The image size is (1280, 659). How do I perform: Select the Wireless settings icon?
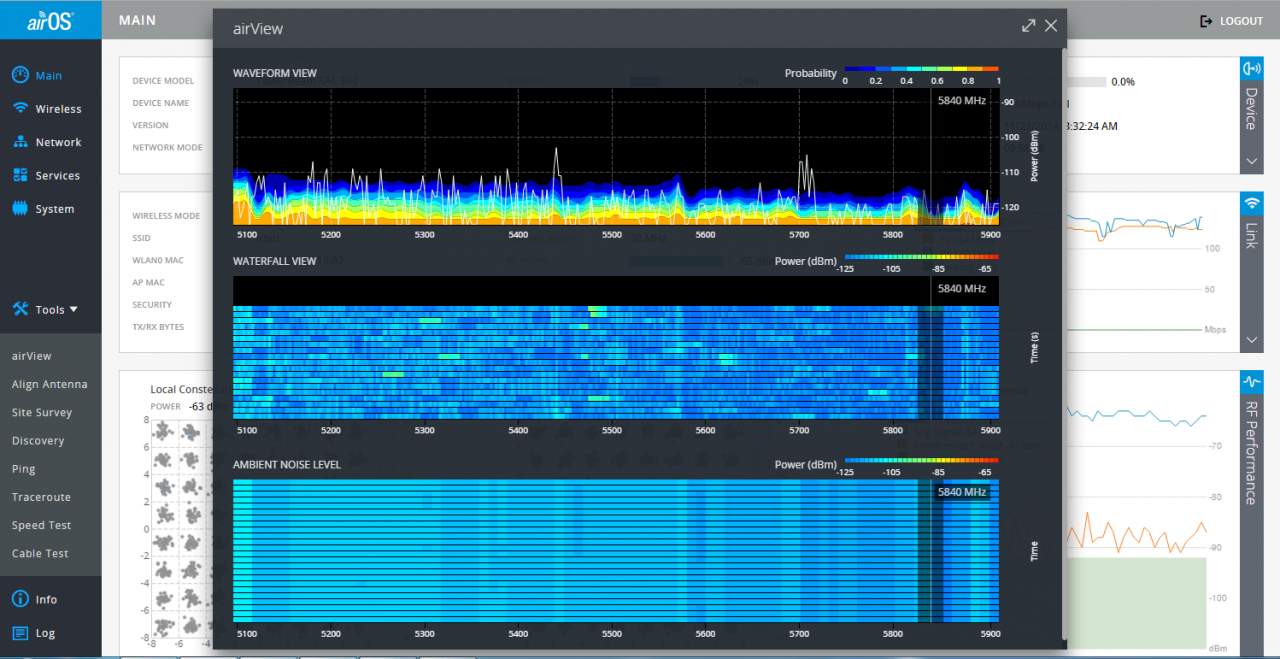click(20, 109)
